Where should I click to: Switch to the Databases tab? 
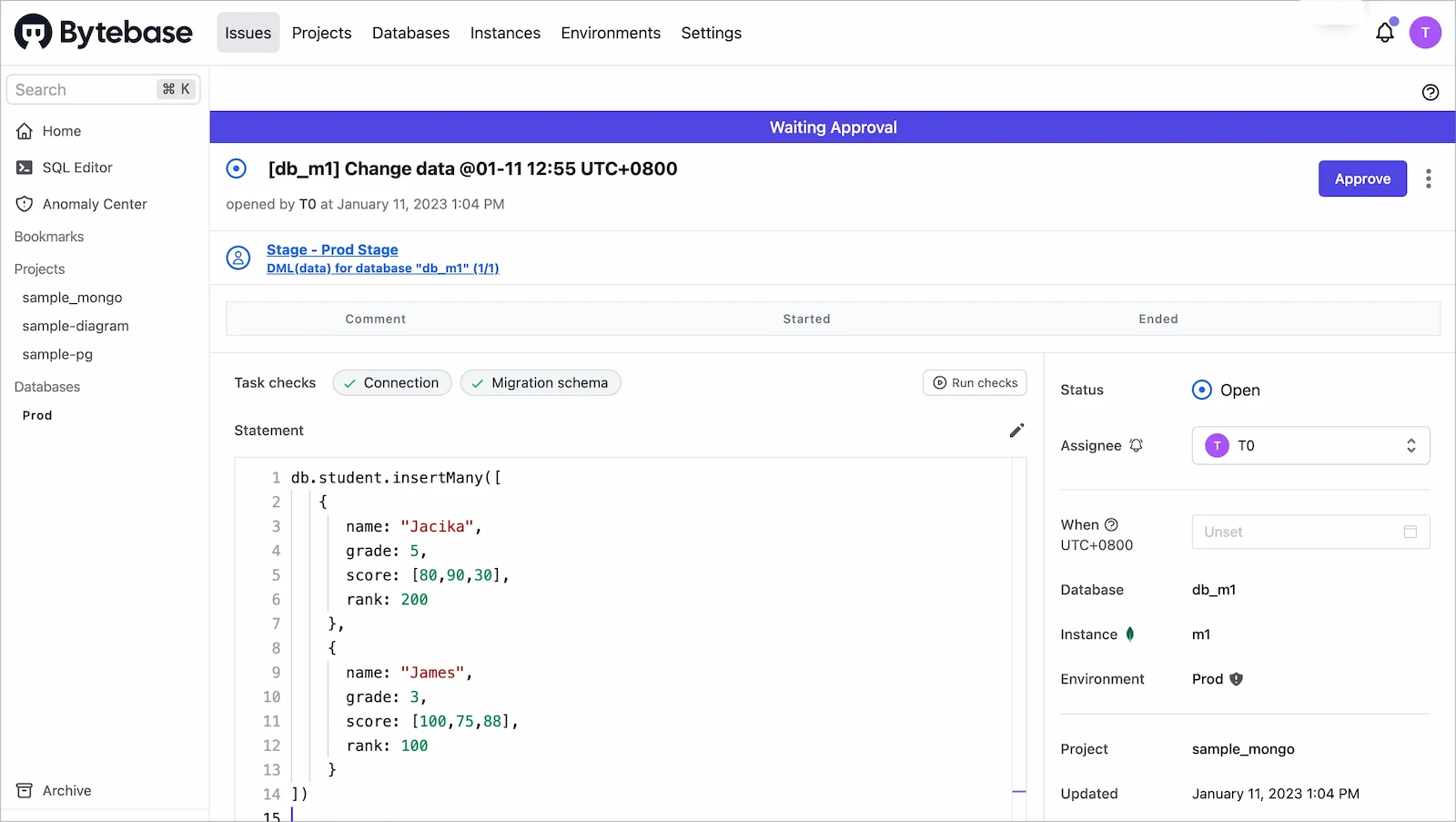[x=410, y=33]
